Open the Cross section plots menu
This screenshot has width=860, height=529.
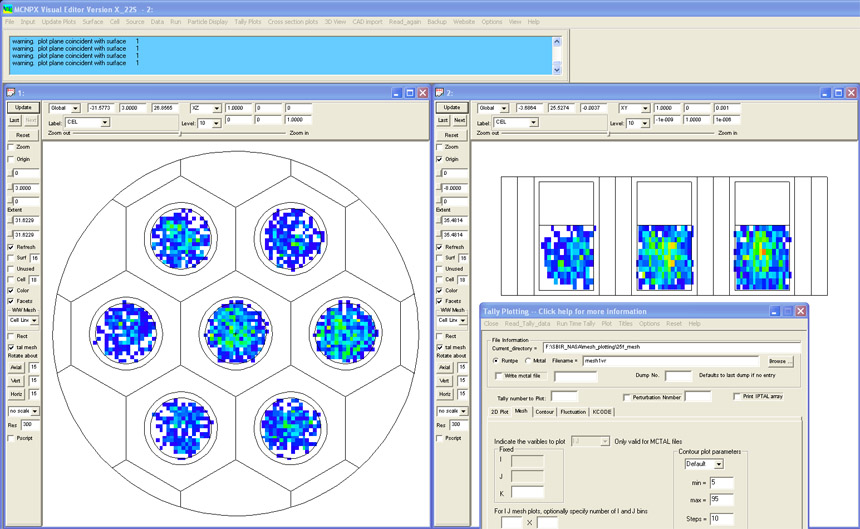click(293, 22)
